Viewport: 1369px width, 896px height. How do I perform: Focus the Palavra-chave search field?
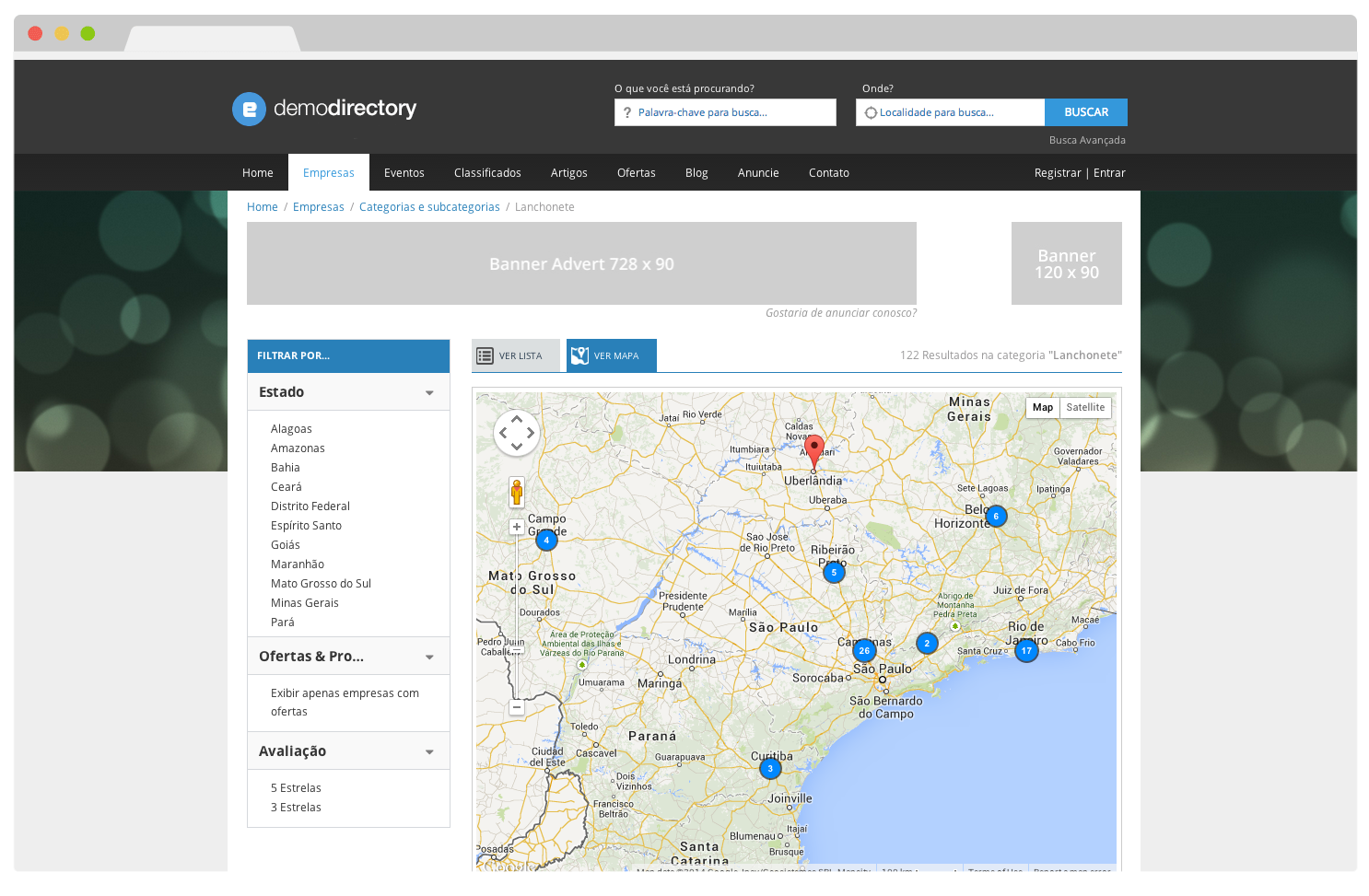coord(725,112)
